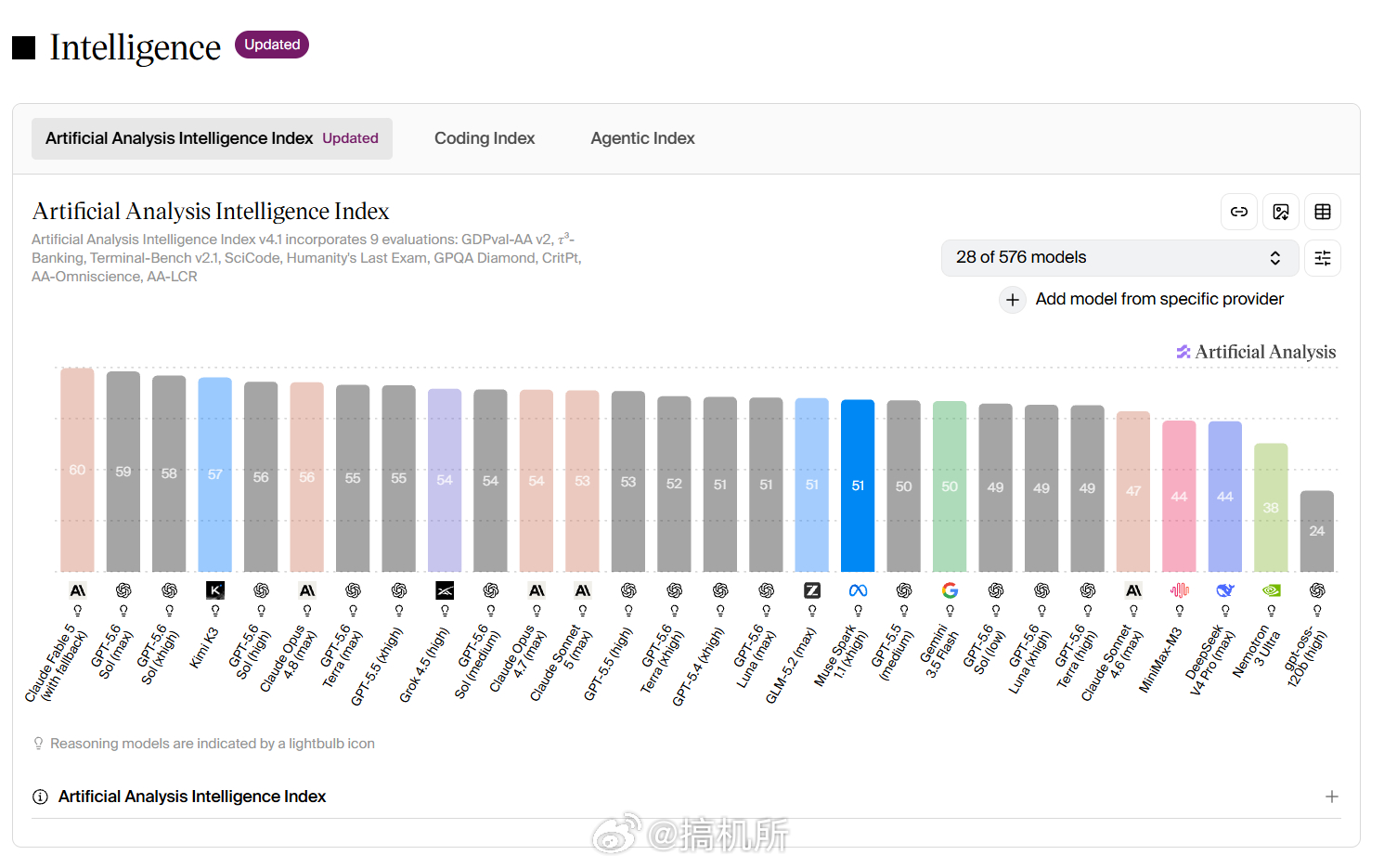Click the info icon beside Intelligence Index footer
This screenshot has height=868, width=1384.
pos(40,797)
